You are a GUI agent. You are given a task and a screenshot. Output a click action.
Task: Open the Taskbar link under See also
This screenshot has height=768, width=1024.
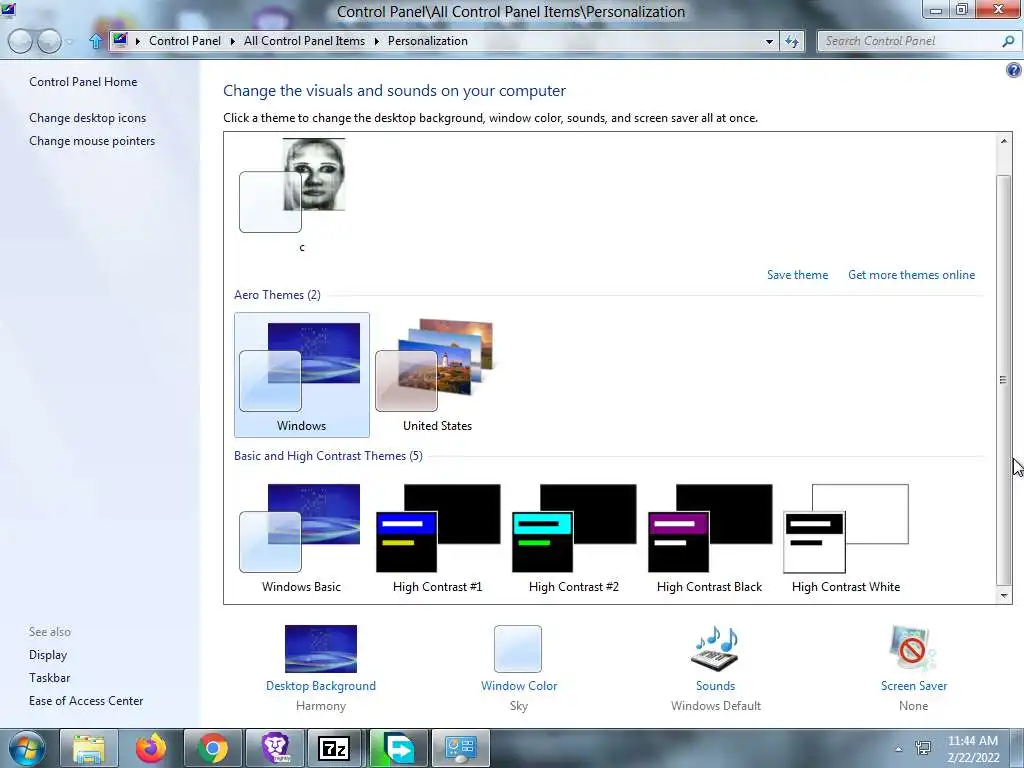point(49,678)
